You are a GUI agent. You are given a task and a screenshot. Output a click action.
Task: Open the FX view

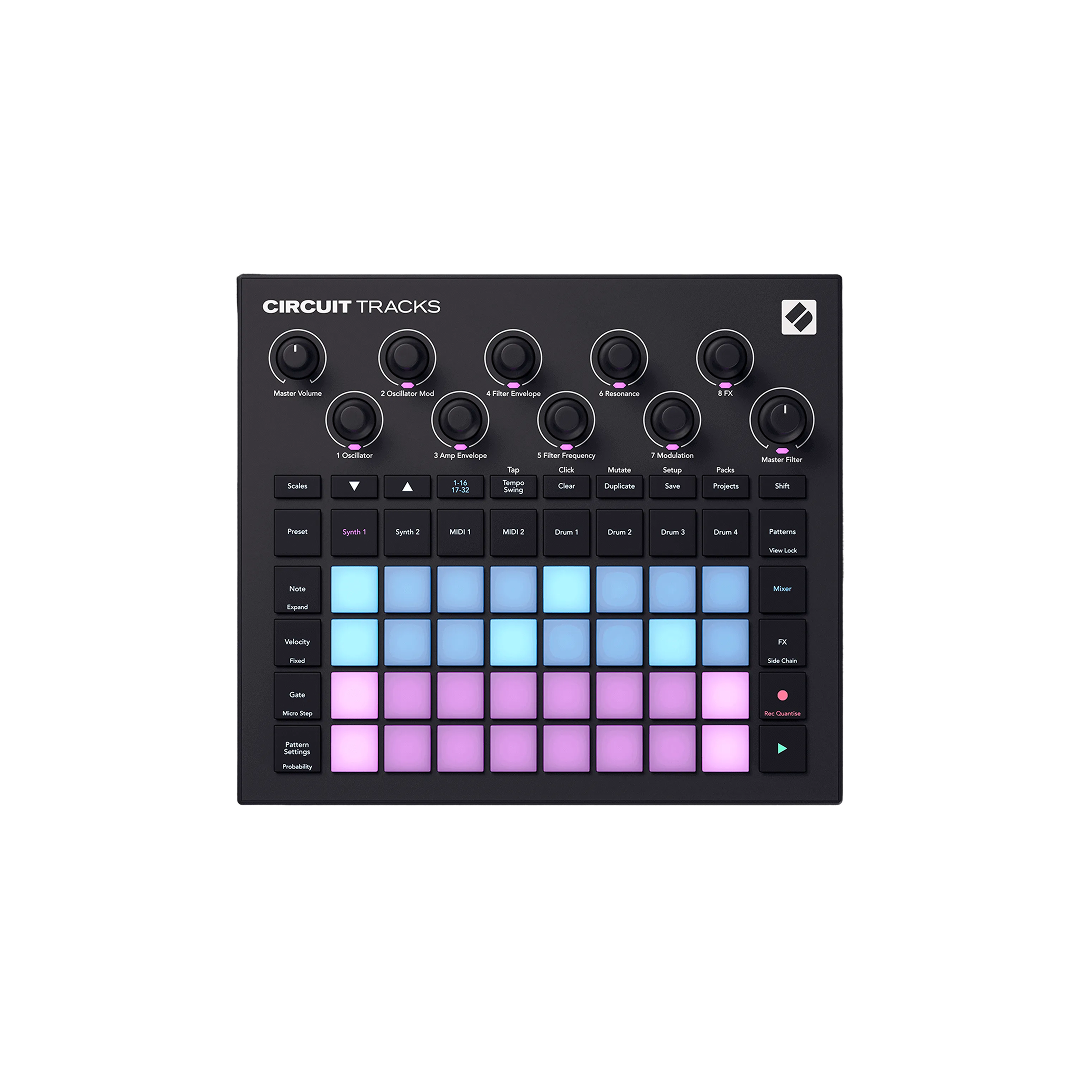(782, 641)
